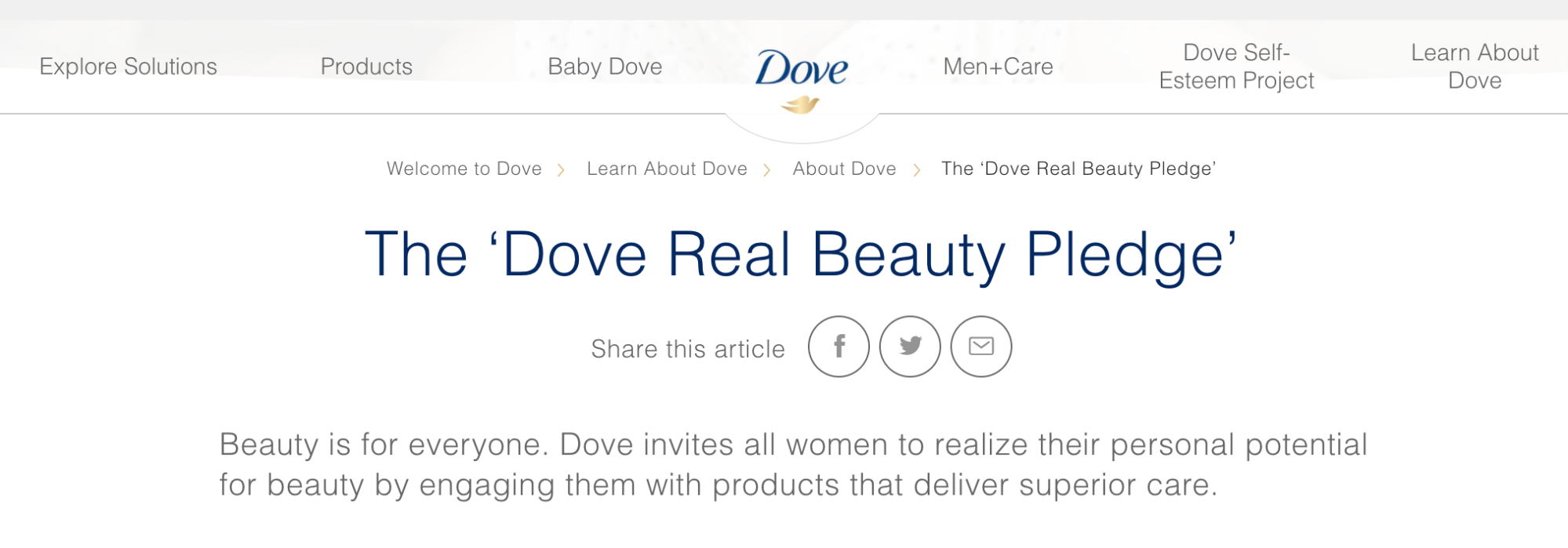
Task: Click the Dove Real Beauty Pledge breadcrumb
Action: (x=1078, y=169)
